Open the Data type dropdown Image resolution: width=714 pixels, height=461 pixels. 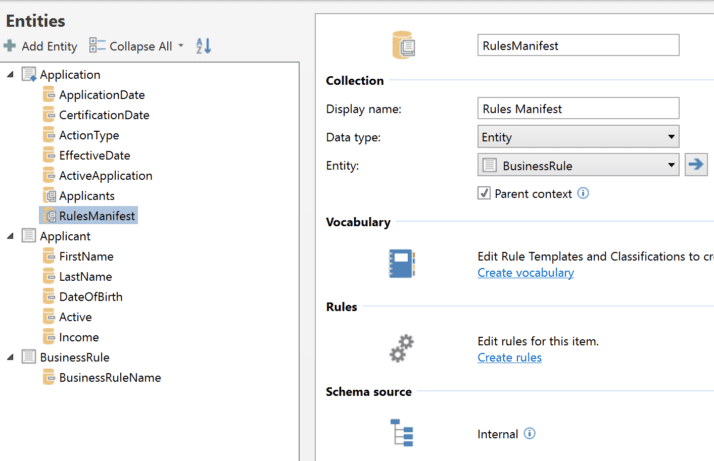pos(578,137)
